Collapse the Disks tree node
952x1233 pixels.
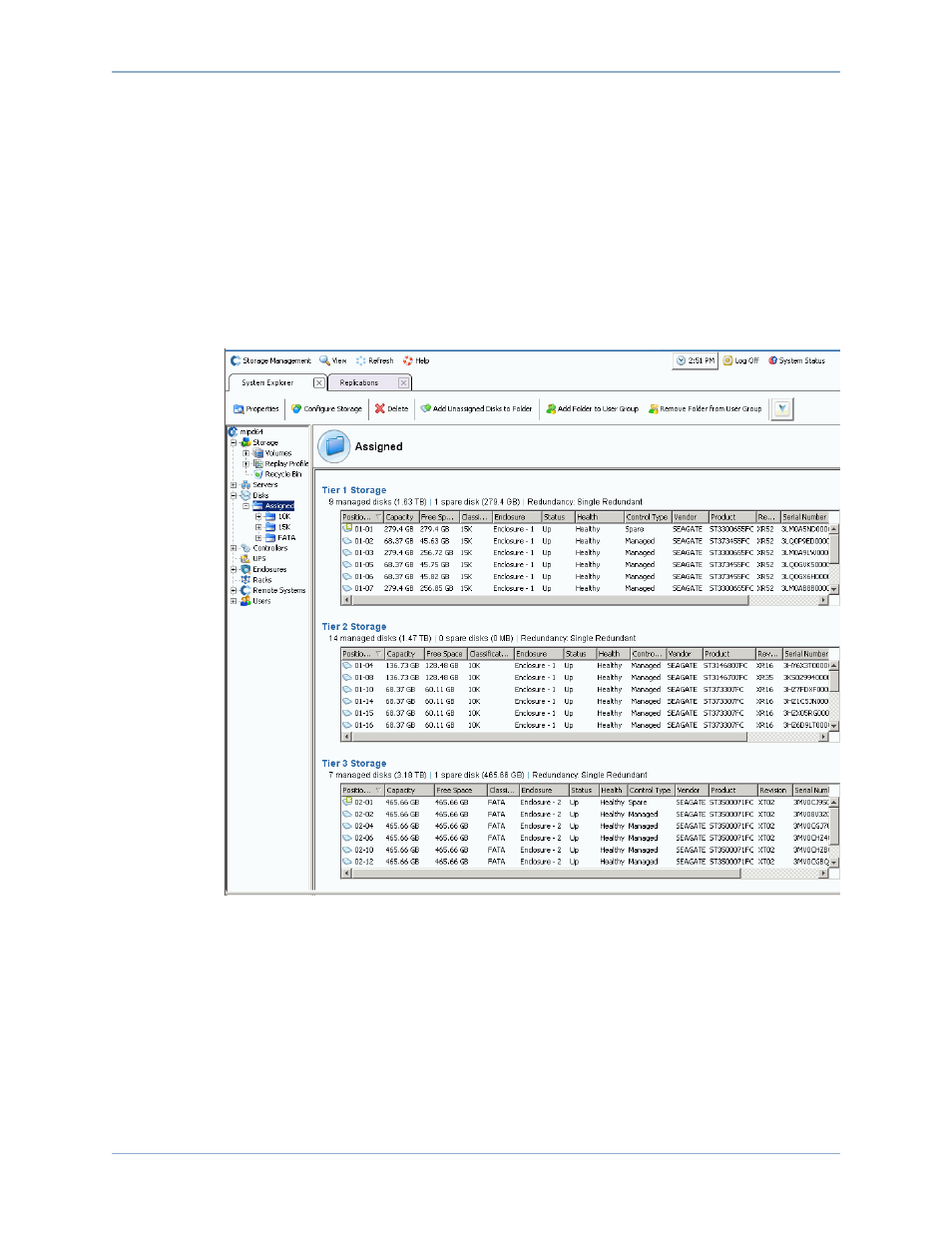point(234,495)
